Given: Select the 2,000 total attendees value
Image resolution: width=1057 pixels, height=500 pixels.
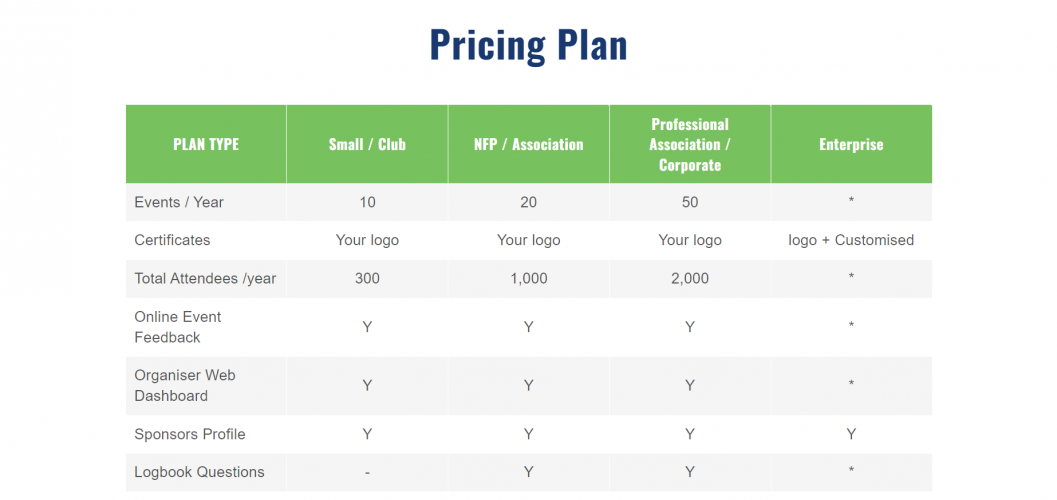Looking at the screenshot, I should pyautogui.click(x=689, y=278).
